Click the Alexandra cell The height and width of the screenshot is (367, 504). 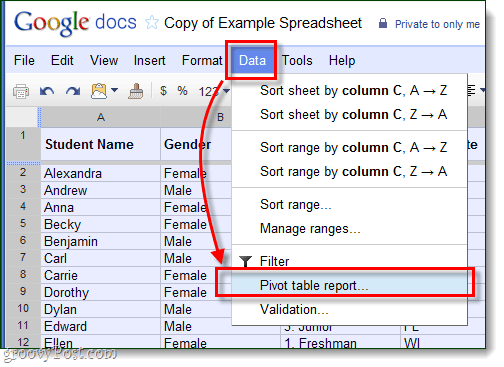pos(101,173)
